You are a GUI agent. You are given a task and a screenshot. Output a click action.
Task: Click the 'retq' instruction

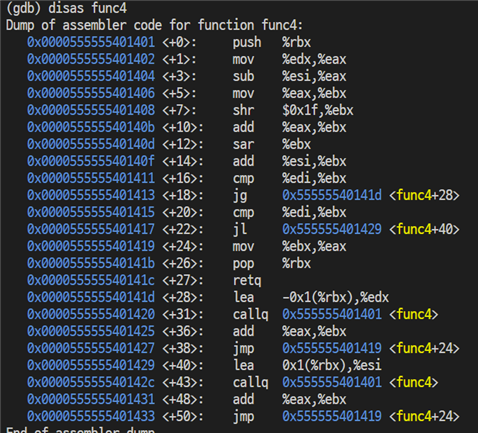[247, 281]
